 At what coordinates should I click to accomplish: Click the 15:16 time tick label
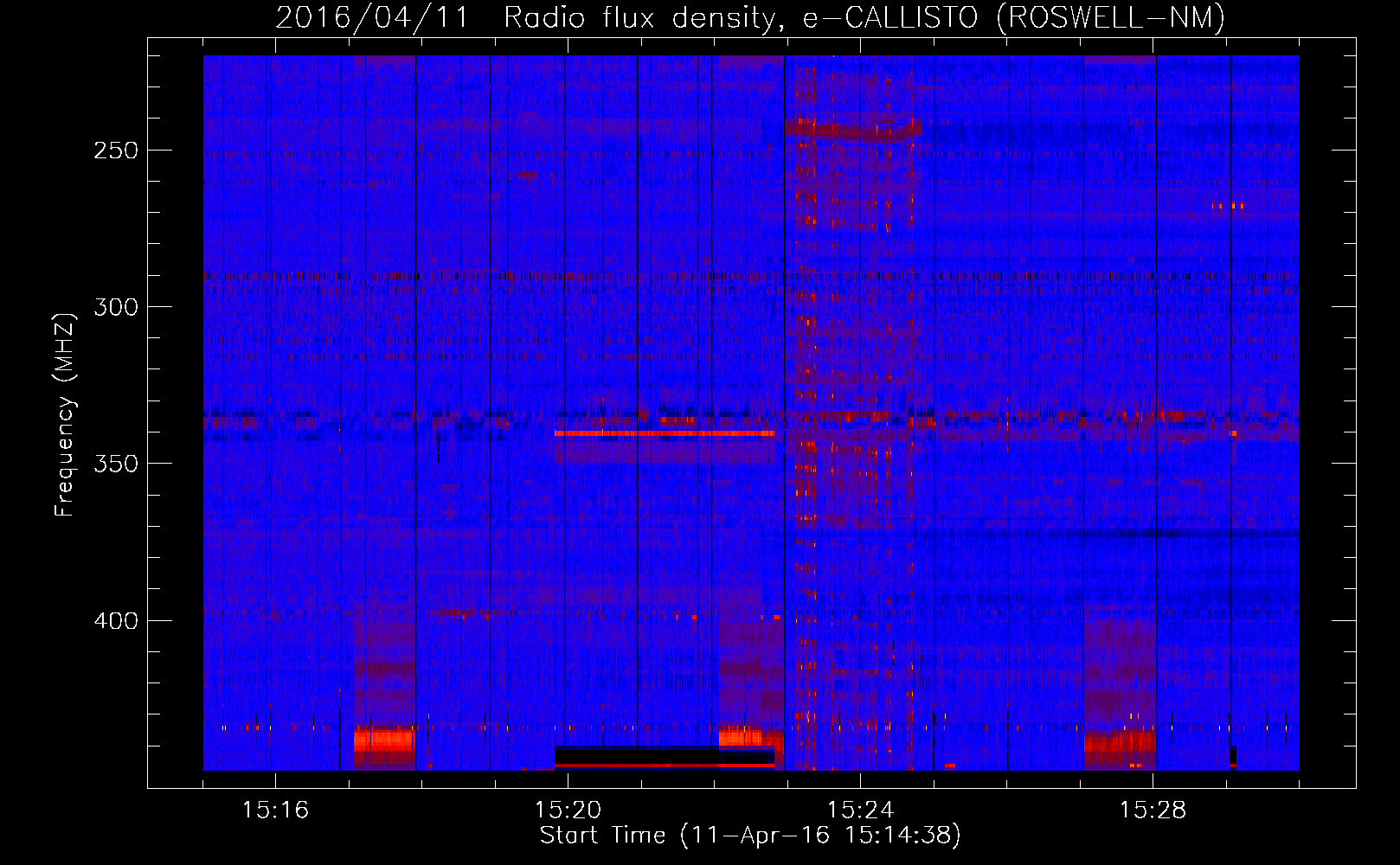tap(275, 810)
